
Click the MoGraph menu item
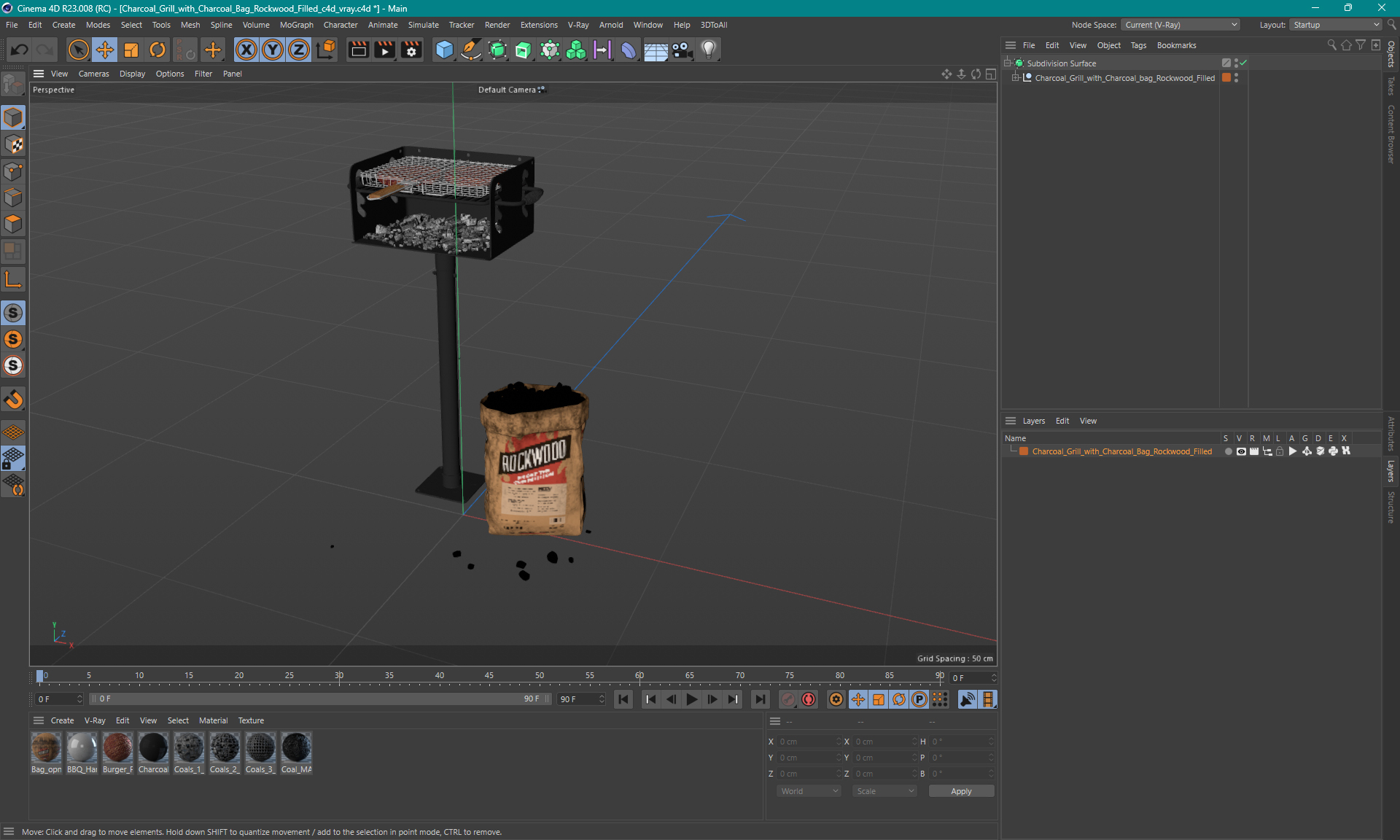tap(293, 24)
